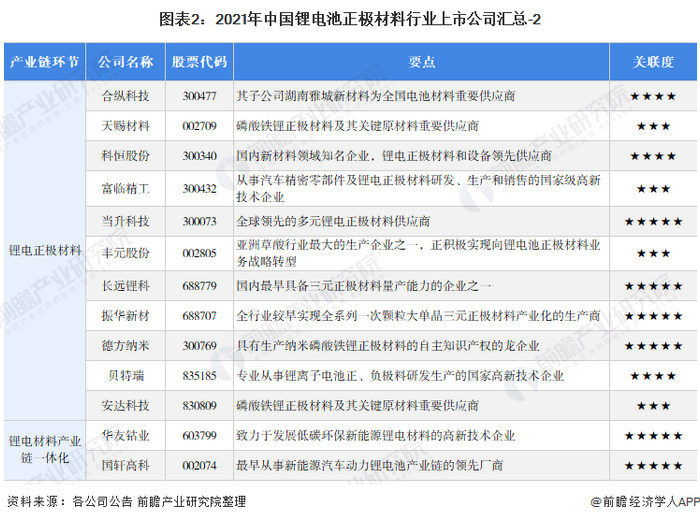The width and height of the screenshot is (700, 521).
Task: Click the '要点' column header
Action: [421, 62]
